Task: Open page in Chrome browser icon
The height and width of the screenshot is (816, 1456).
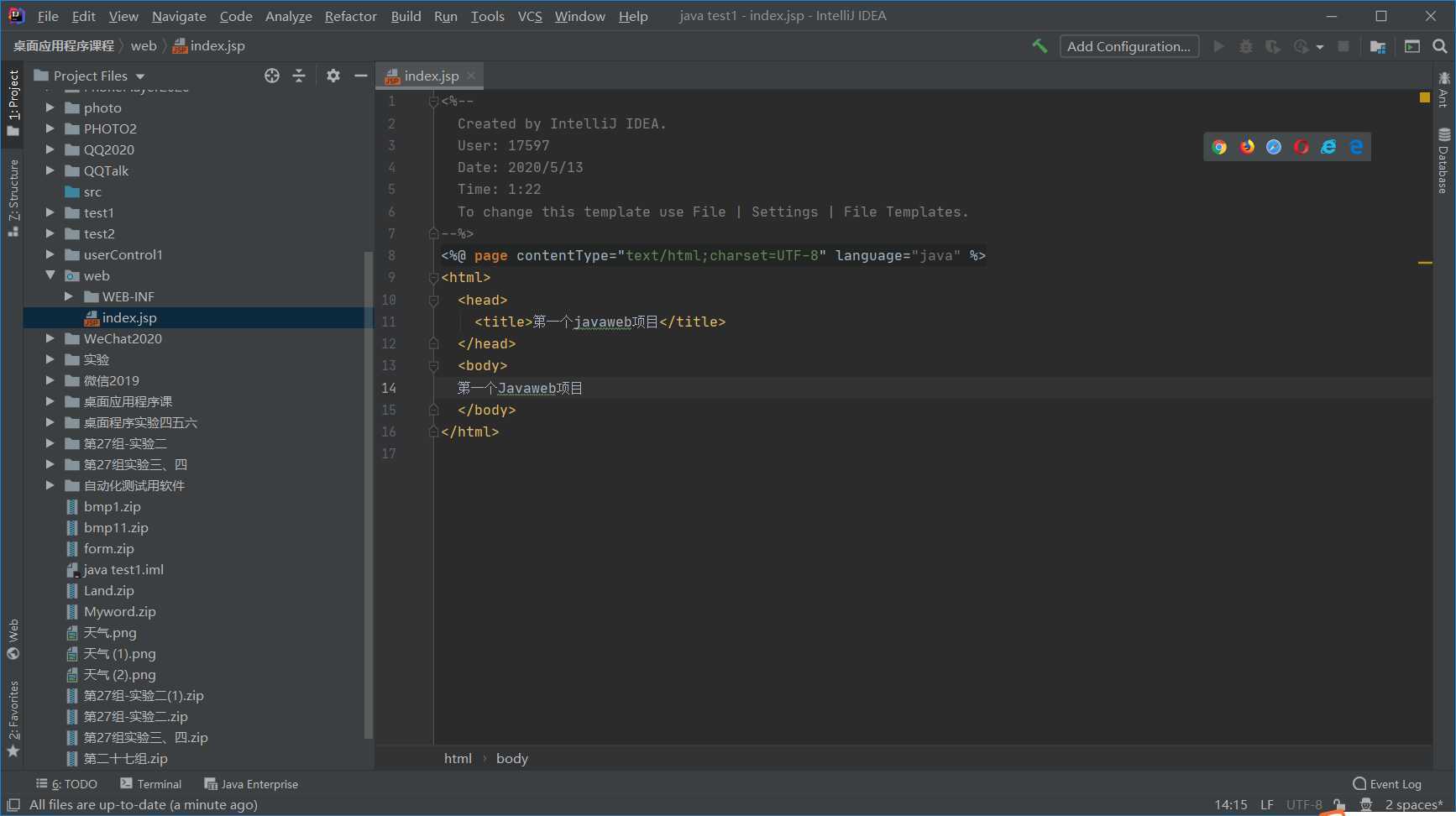Action: (x=1220, y=147)
